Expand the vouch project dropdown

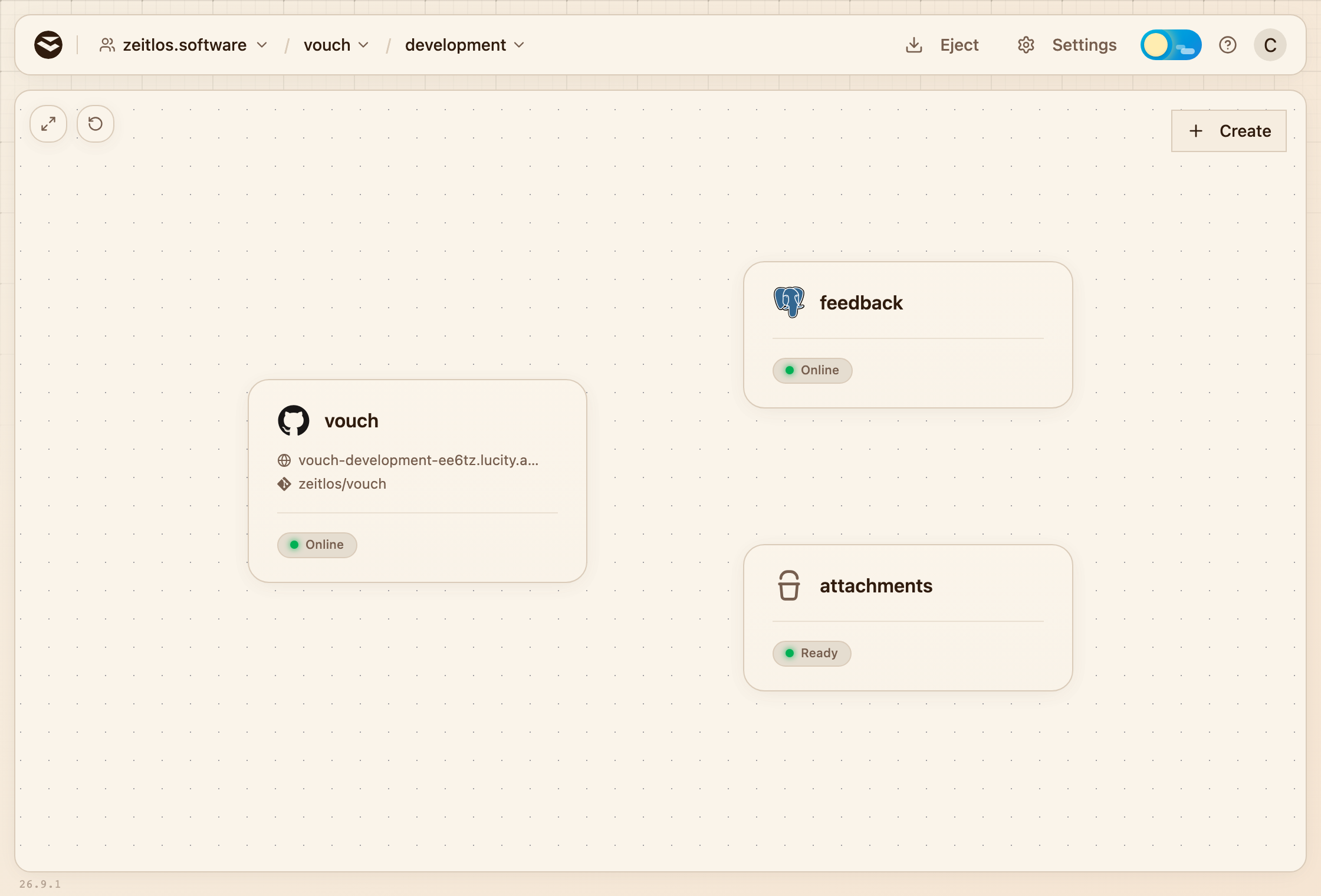pos(336,45)
